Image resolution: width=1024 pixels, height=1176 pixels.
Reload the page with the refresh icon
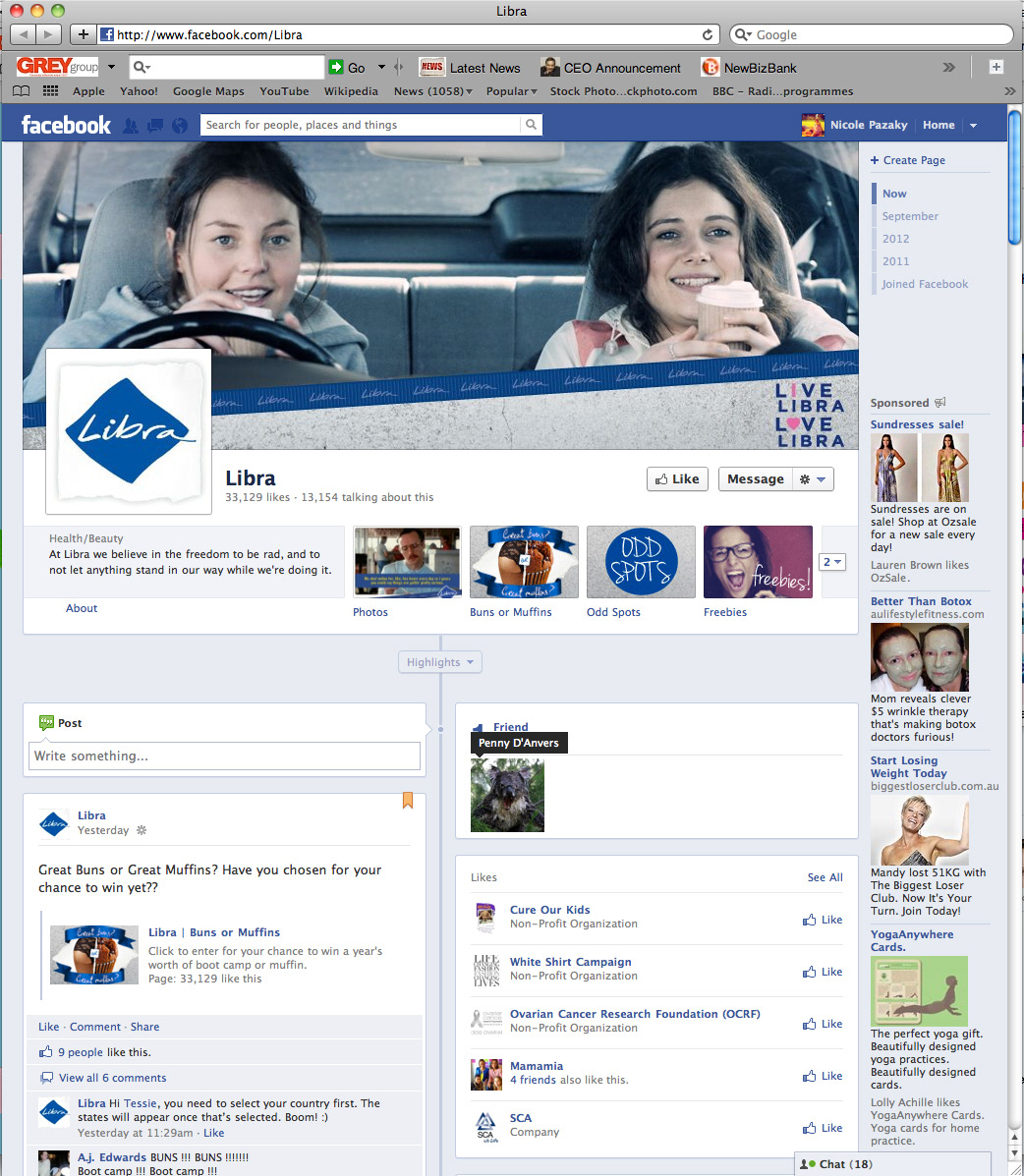click(708, 34)
